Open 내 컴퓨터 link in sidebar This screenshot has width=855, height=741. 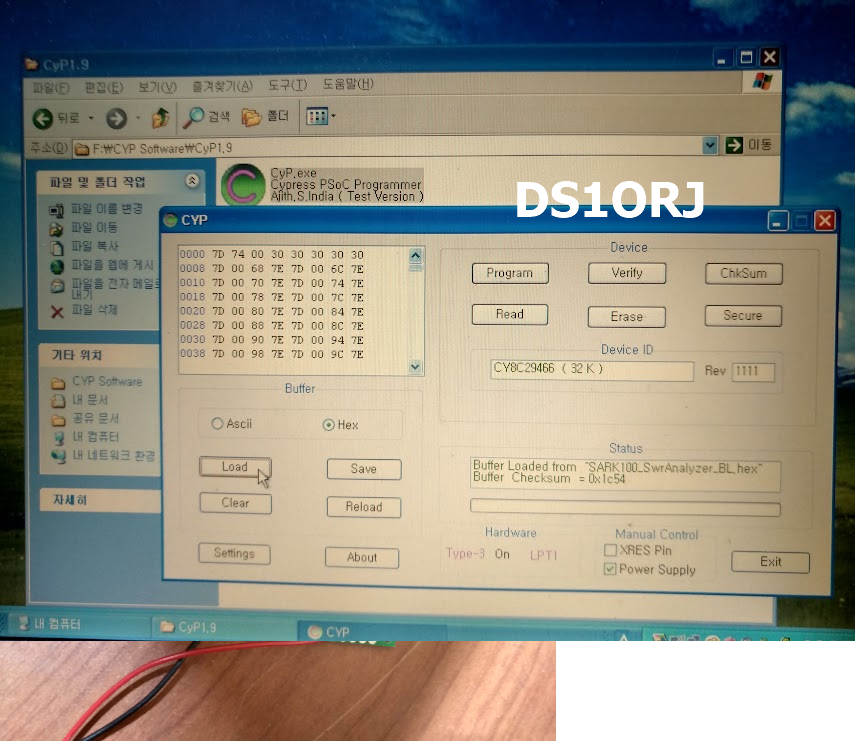(x=95, y=437)
